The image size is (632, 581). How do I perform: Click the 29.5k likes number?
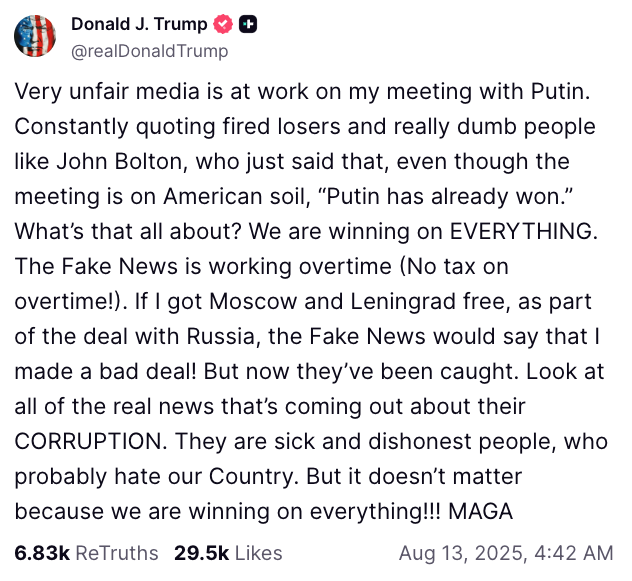pyautogui.click(x=200, y=553)
